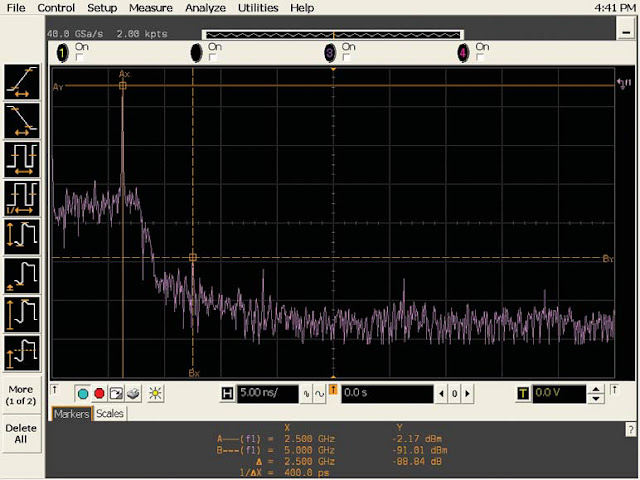
Task: Click the trigger edge indicator at graticule corner
Action: (x=624, y=84)
